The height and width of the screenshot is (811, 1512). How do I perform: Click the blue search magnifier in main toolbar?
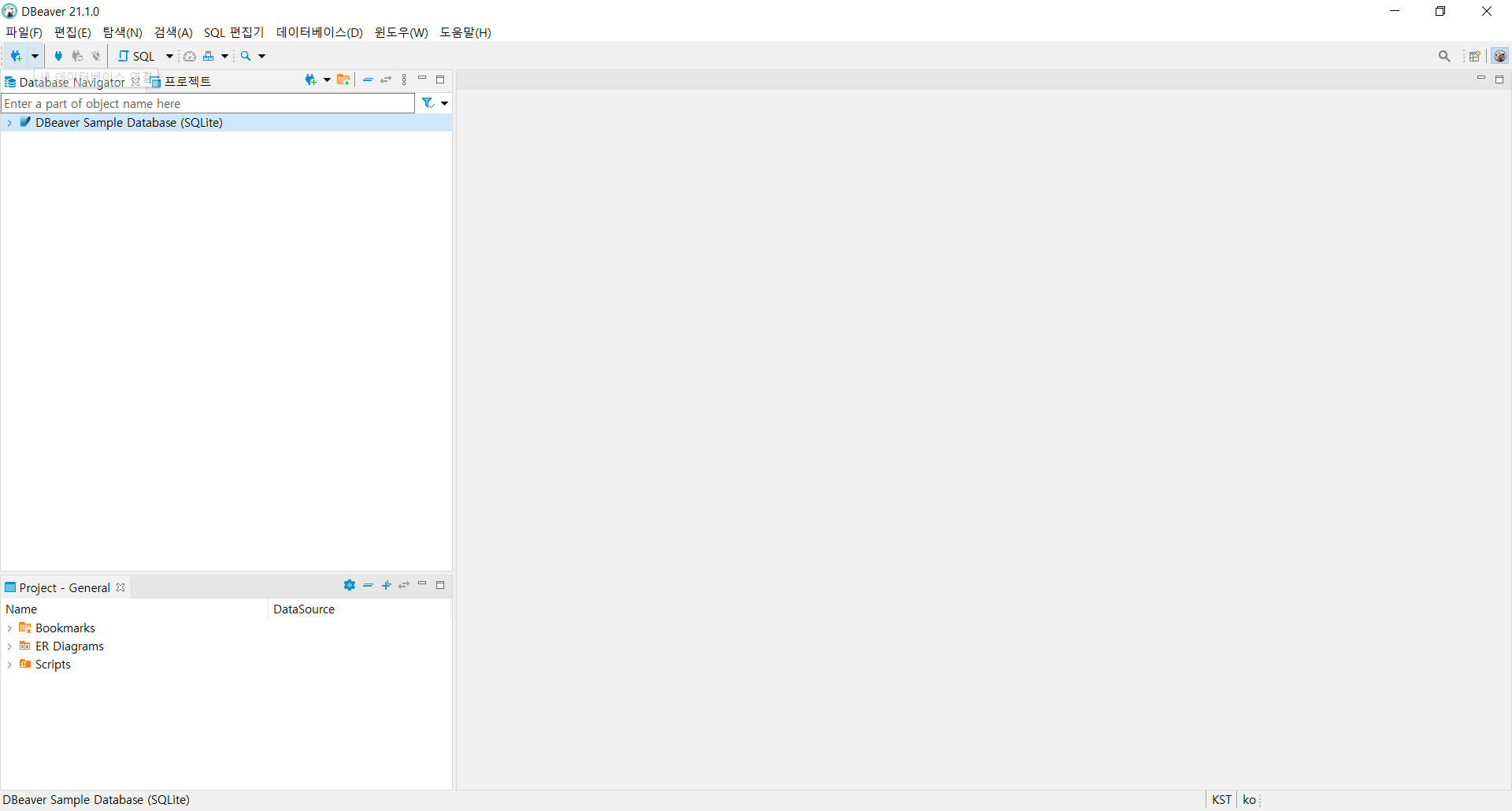(246, 56)
